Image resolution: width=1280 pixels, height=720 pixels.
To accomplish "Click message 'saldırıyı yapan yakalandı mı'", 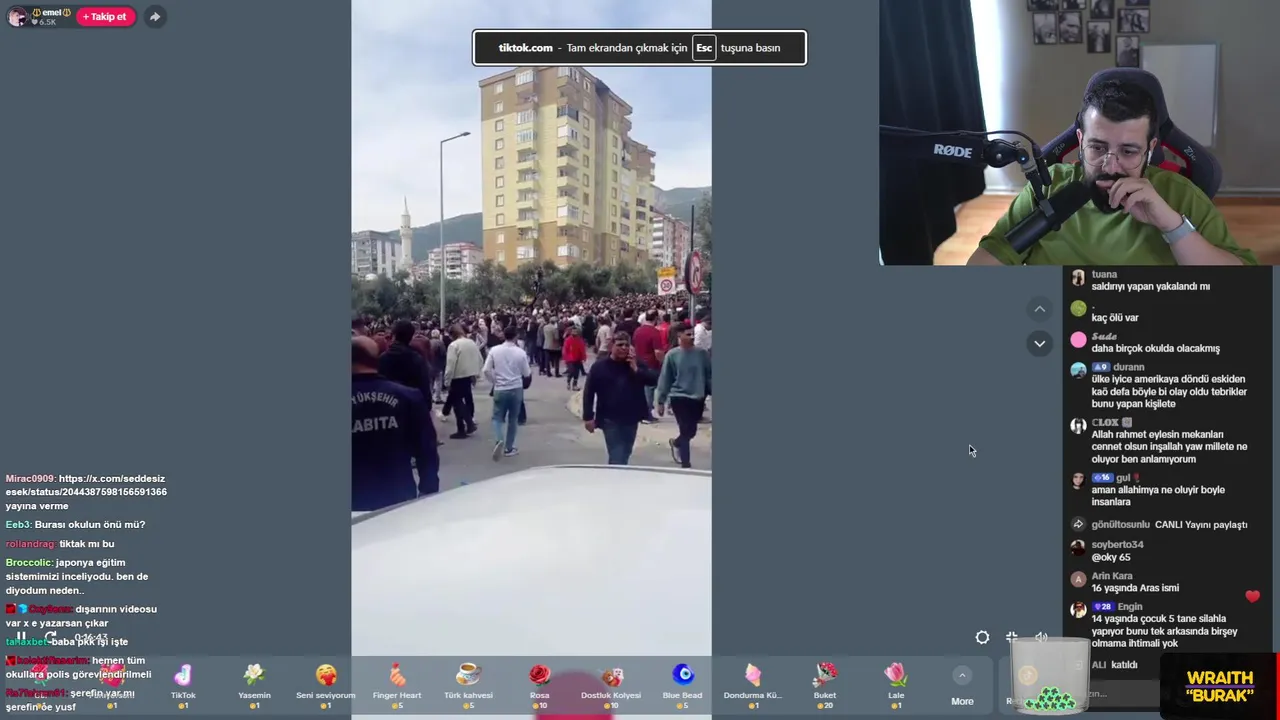I will pyautogui.click(x=1150, y=287).
